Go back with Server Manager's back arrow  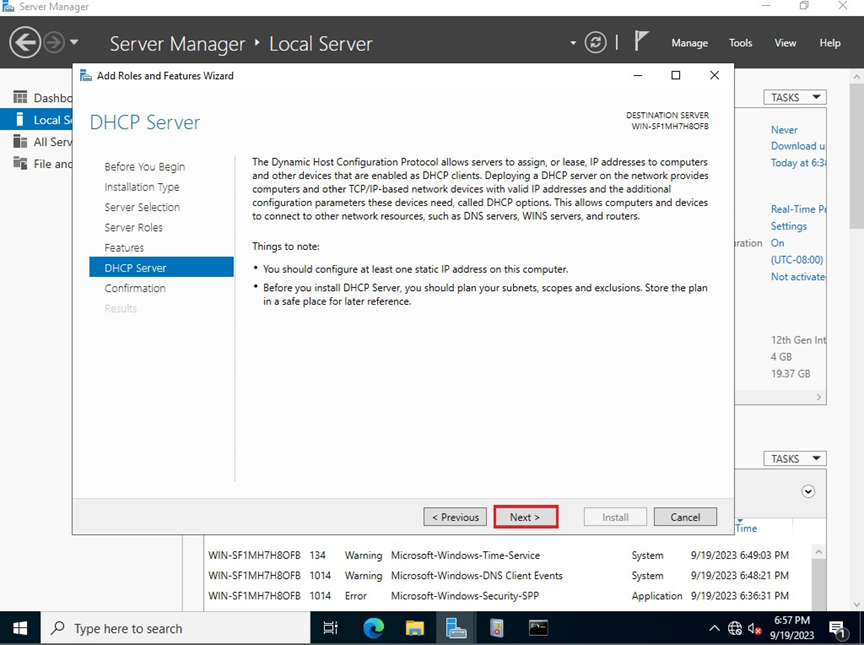(25, 42)
